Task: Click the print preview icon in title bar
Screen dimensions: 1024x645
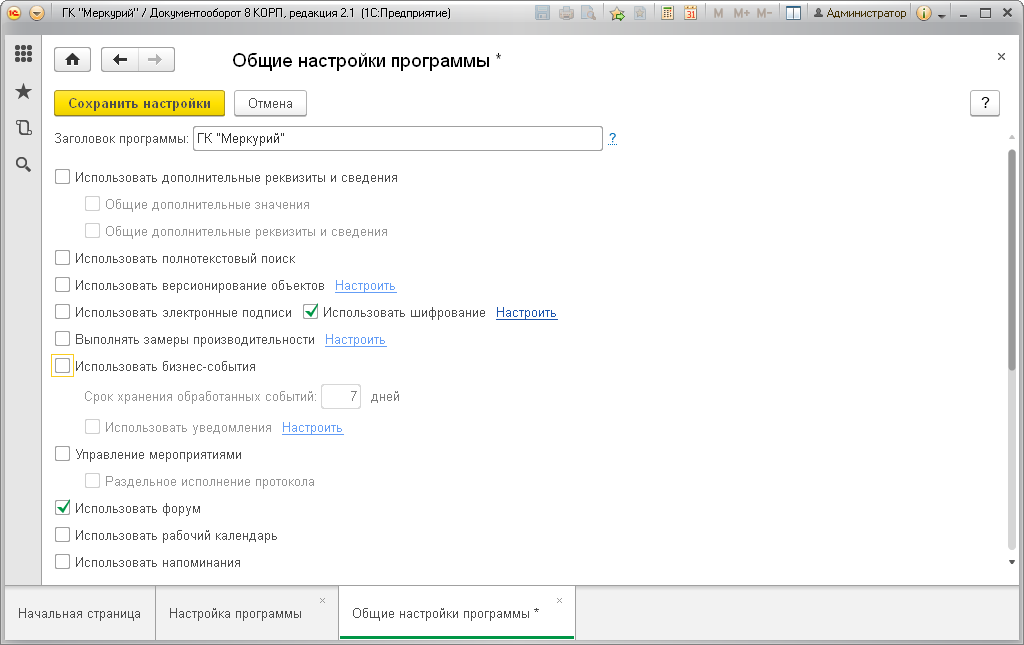Action: click(x=588, y=13)
